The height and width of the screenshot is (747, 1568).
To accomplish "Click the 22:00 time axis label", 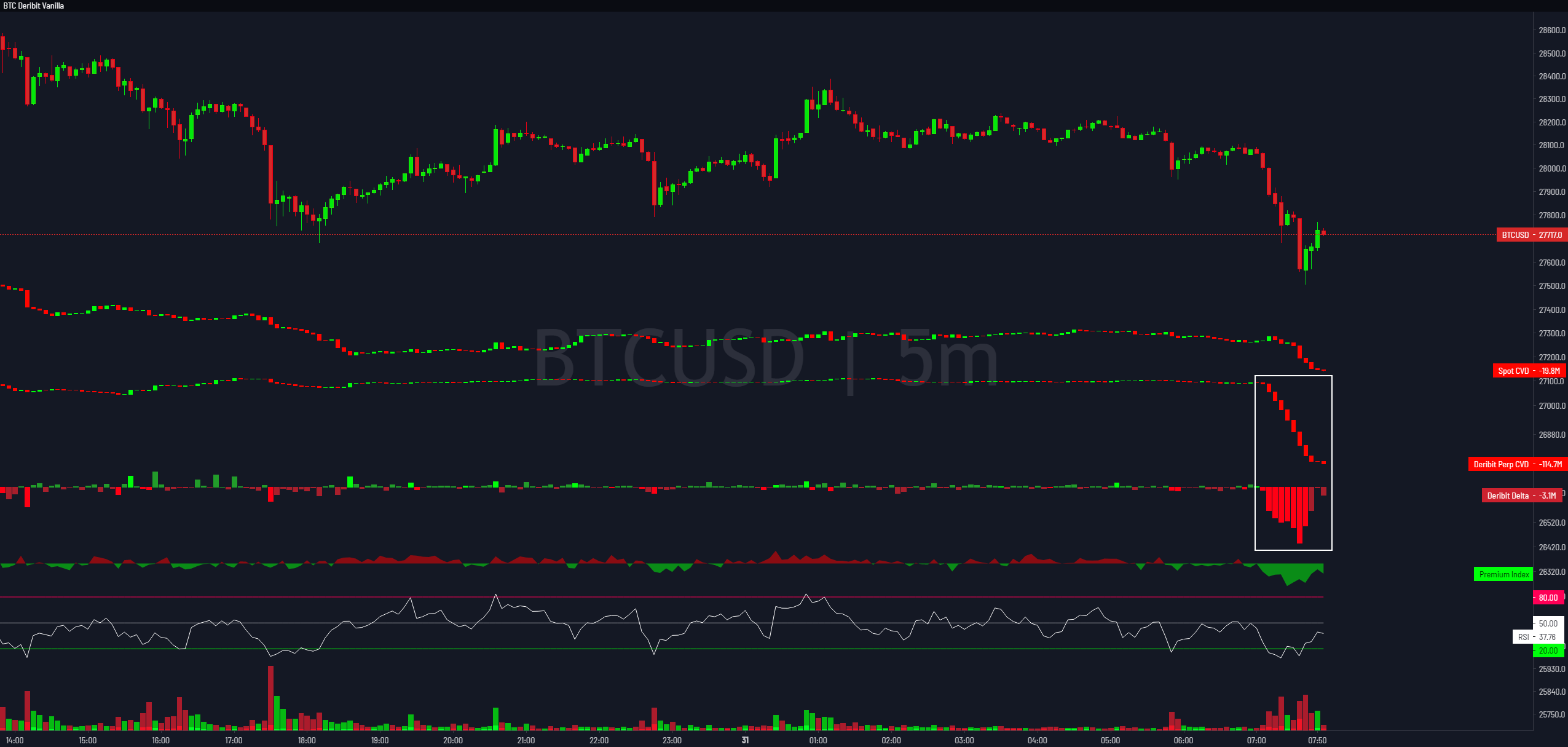I will [x=599, y=740].
